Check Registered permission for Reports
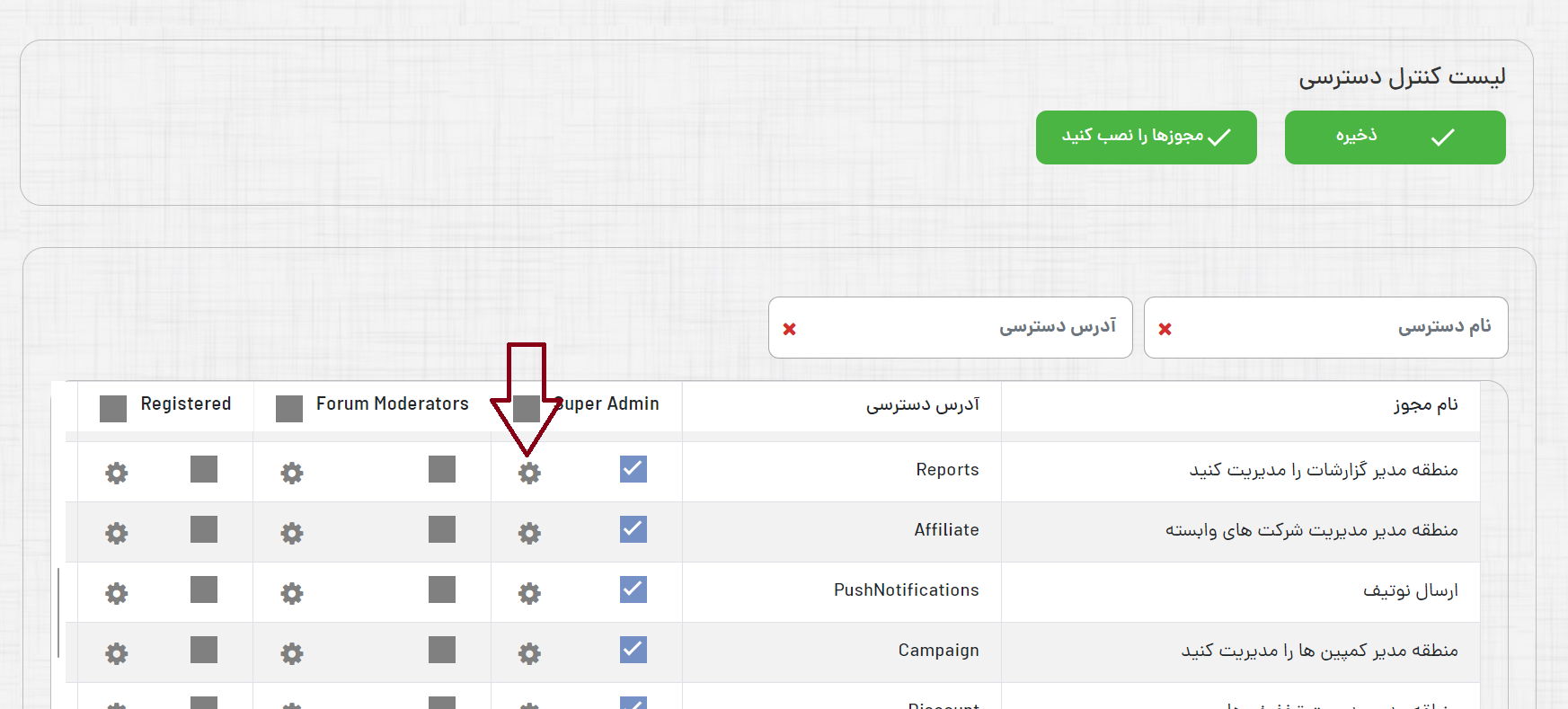The image size is (1568, 709). (204, 469)
